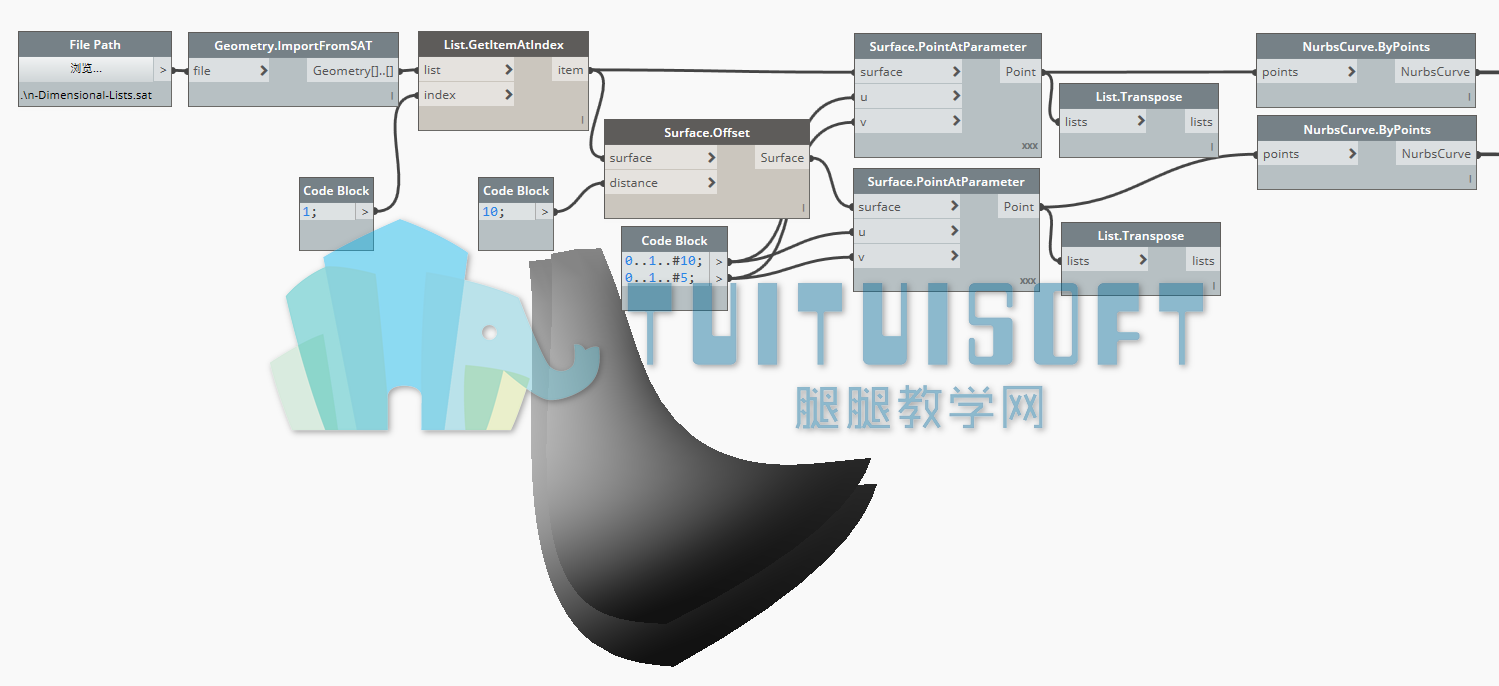
Task: Click the output arrow for the 0..1..#5; line
Action: pos(718,278)
